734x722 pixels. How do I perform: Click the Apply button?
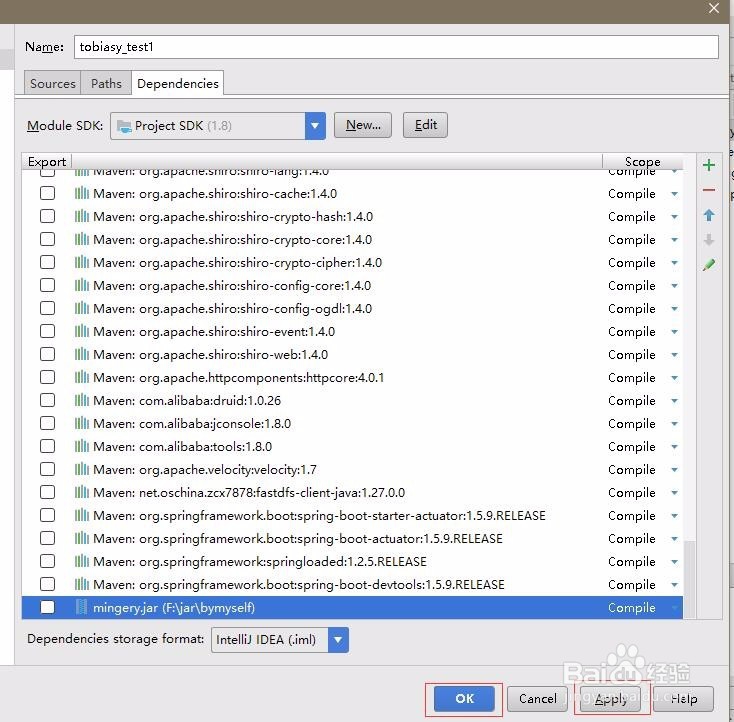coord(610,699)
